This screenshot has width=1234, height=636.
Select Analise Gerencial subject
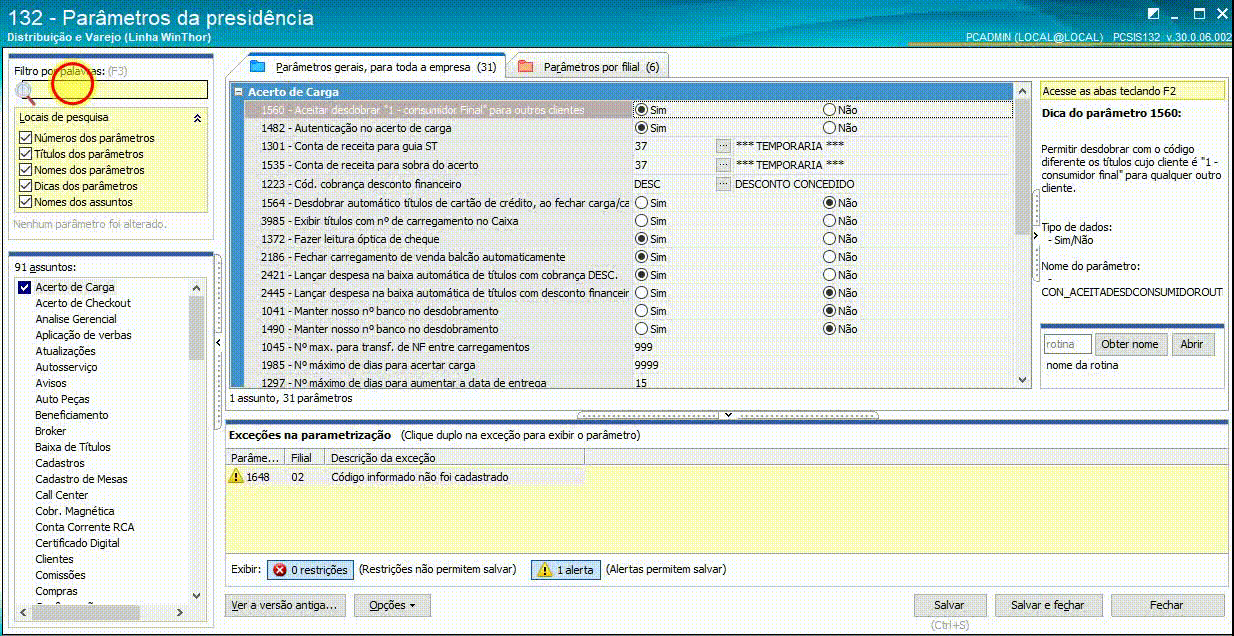[x=76, y=319]
